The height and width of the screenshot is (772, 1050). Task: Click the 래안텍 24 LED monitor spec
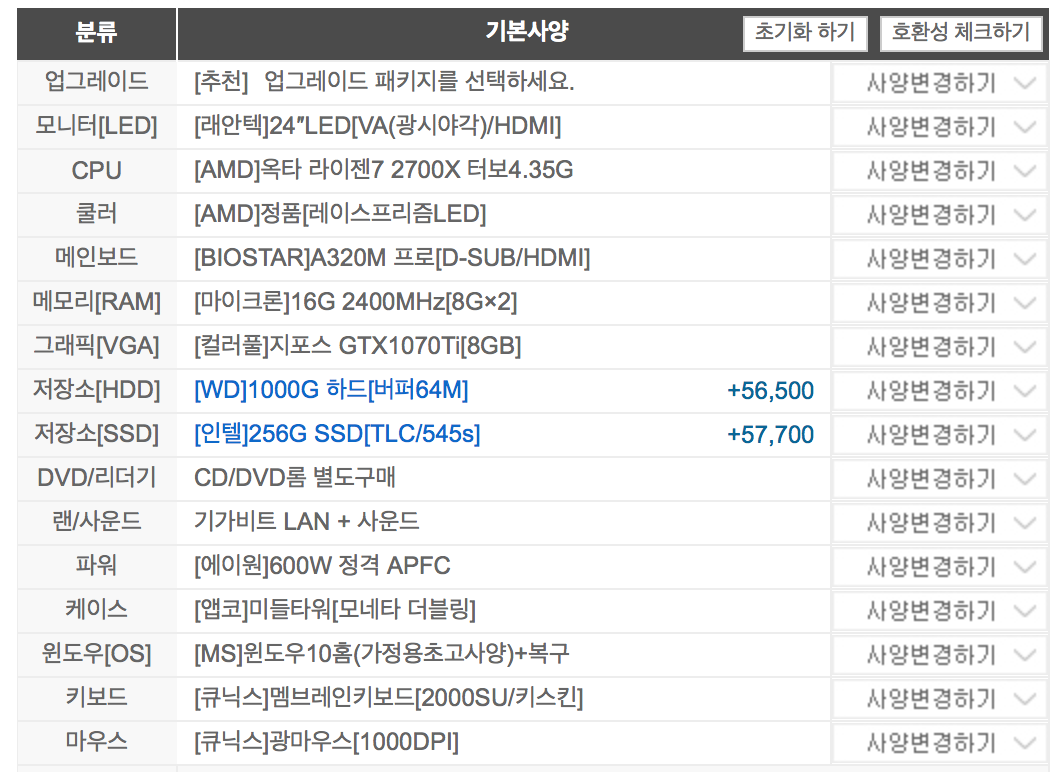click(378, 126)
